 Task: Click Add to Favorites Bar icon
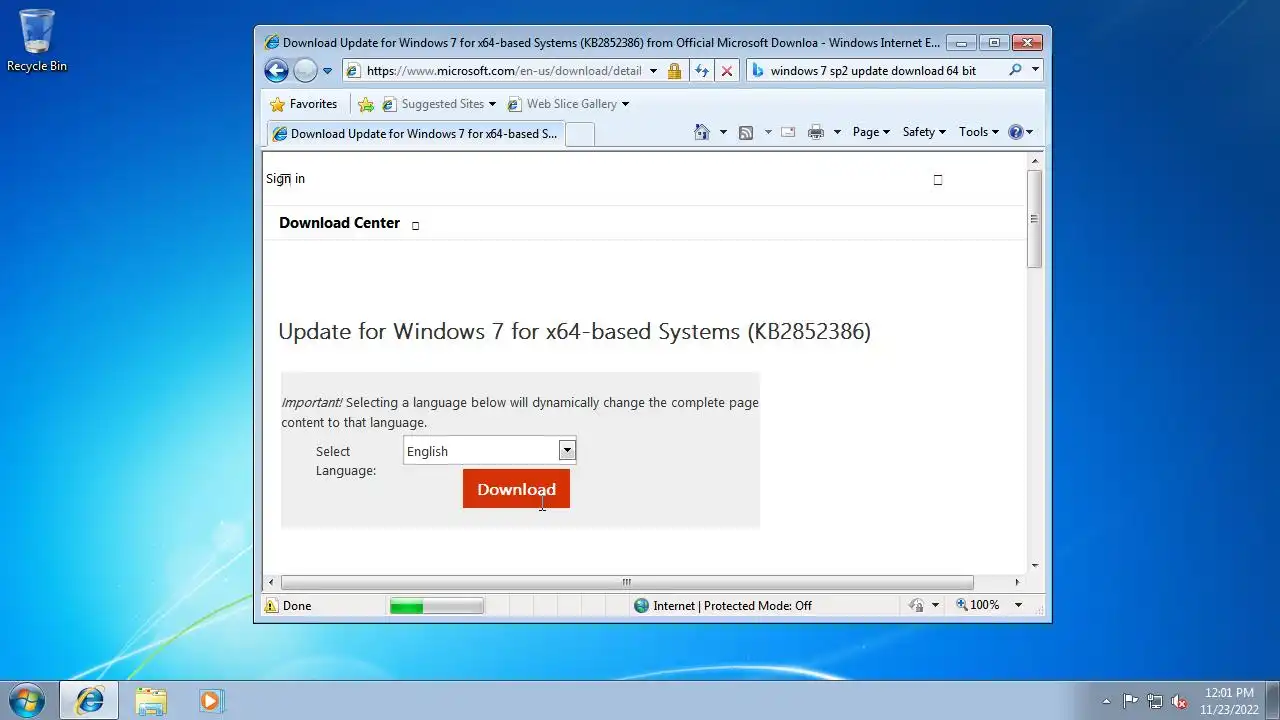pos(366,104)
